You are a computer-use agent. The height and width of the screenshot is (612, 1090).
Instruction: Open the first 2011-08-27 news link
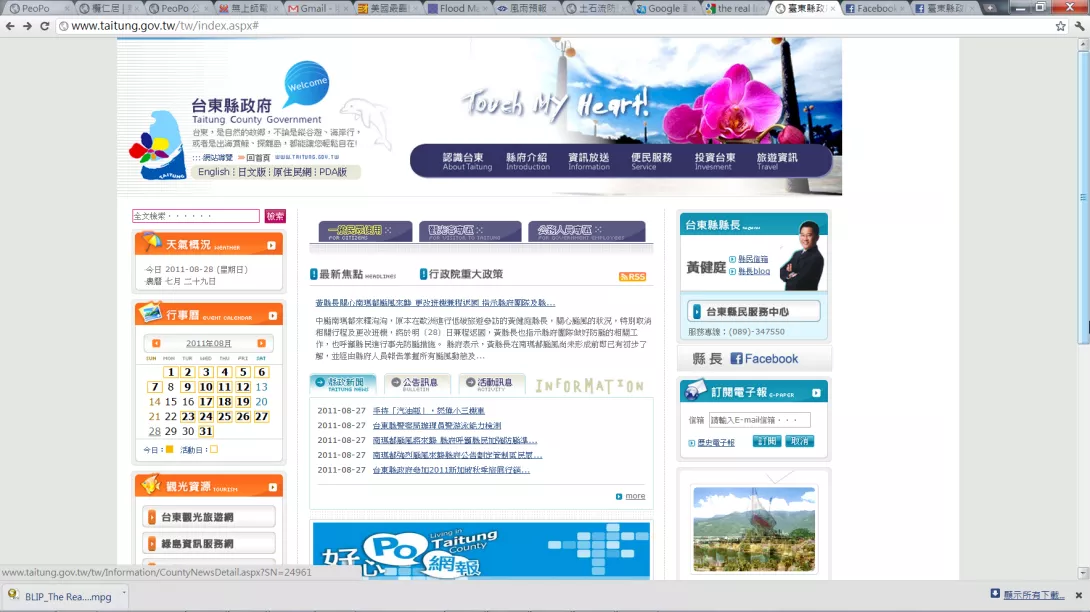pyautogui.click(x=428, y=411)
